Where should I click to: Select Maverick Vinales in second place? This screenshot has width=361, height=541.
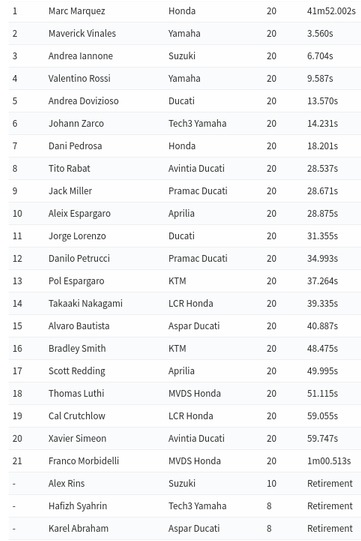click(82, 33)
